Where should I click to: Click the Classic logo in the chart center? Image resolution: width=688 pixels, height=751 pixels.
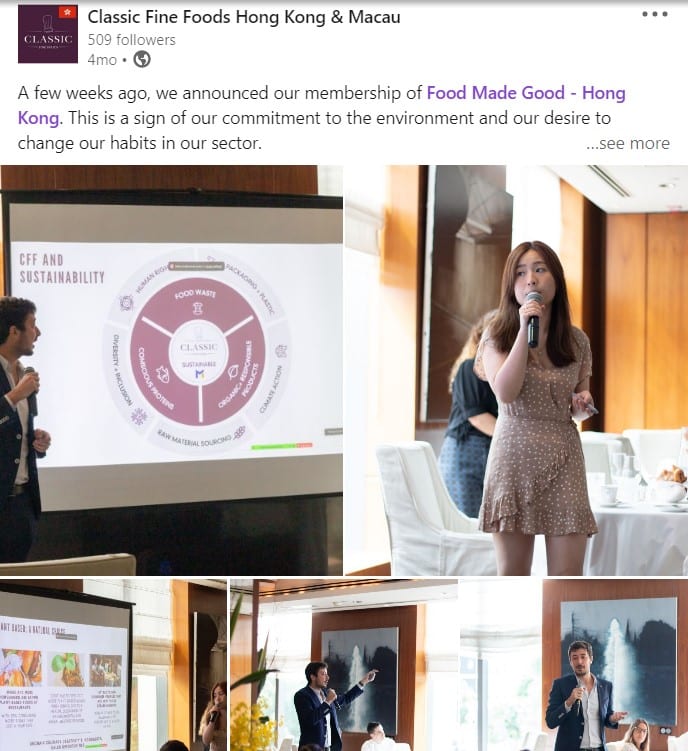click(199, 347)
